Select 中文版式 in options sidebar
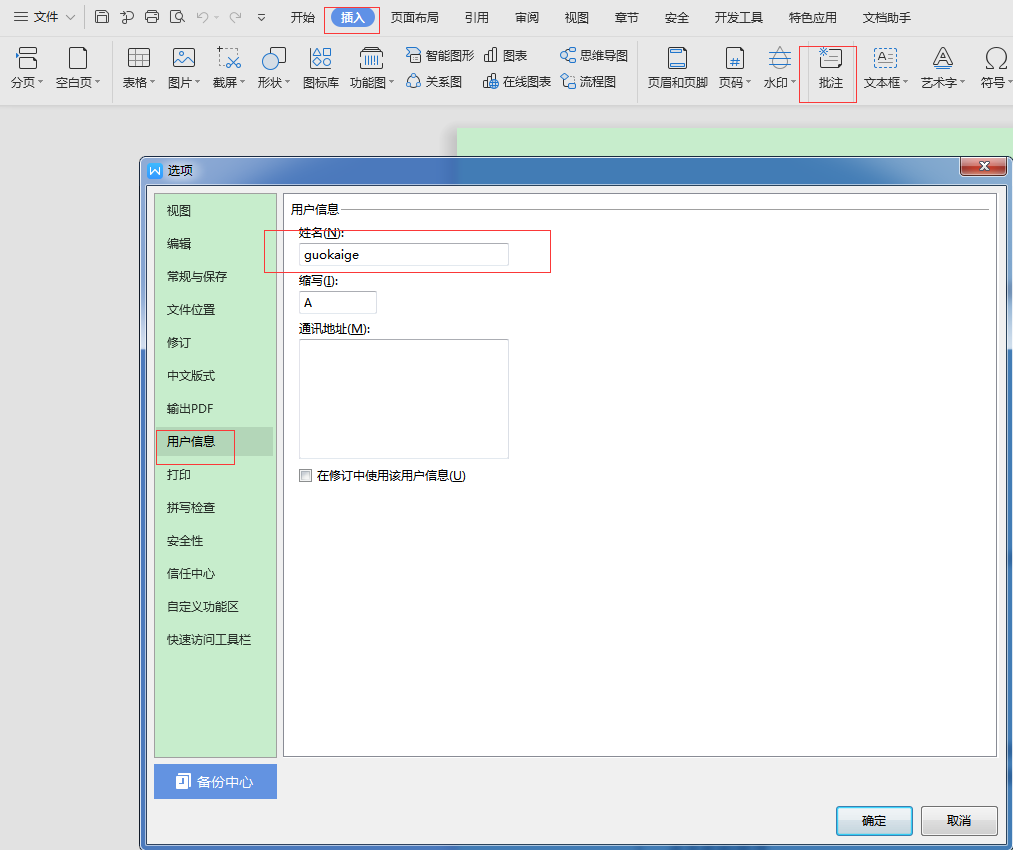 (x=191, y=375)
